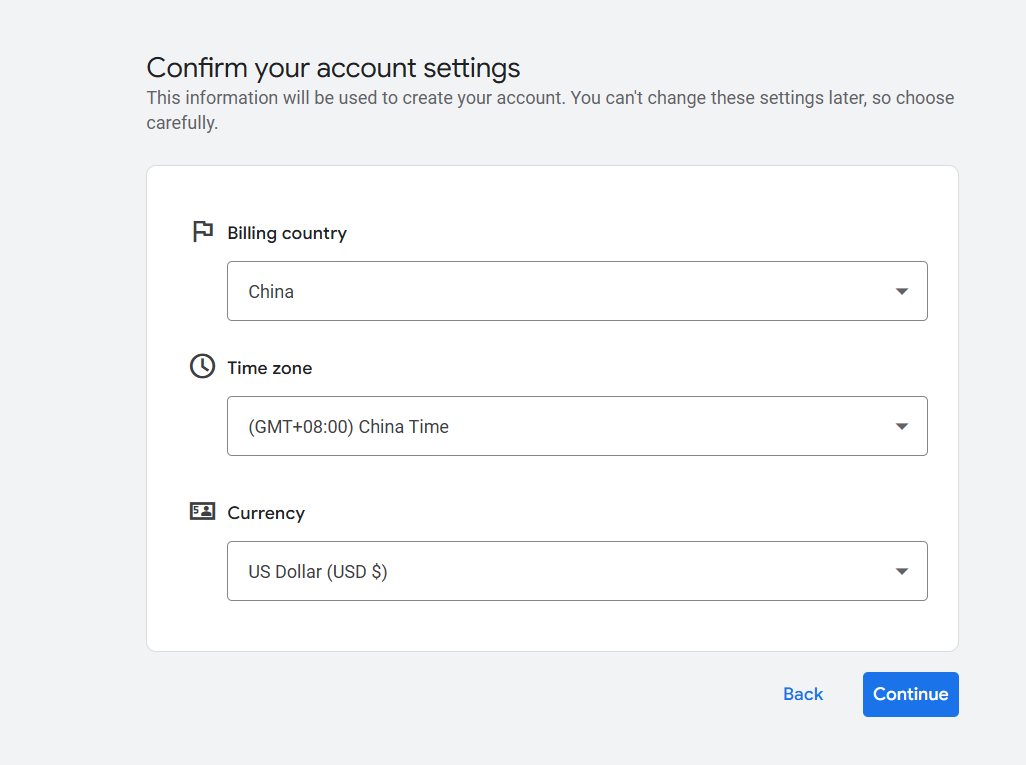The height and width of the screenshot is (765, 1026).
Task: Expand the Billing country dropdown arrow
Action: click(x=901, y=292)
